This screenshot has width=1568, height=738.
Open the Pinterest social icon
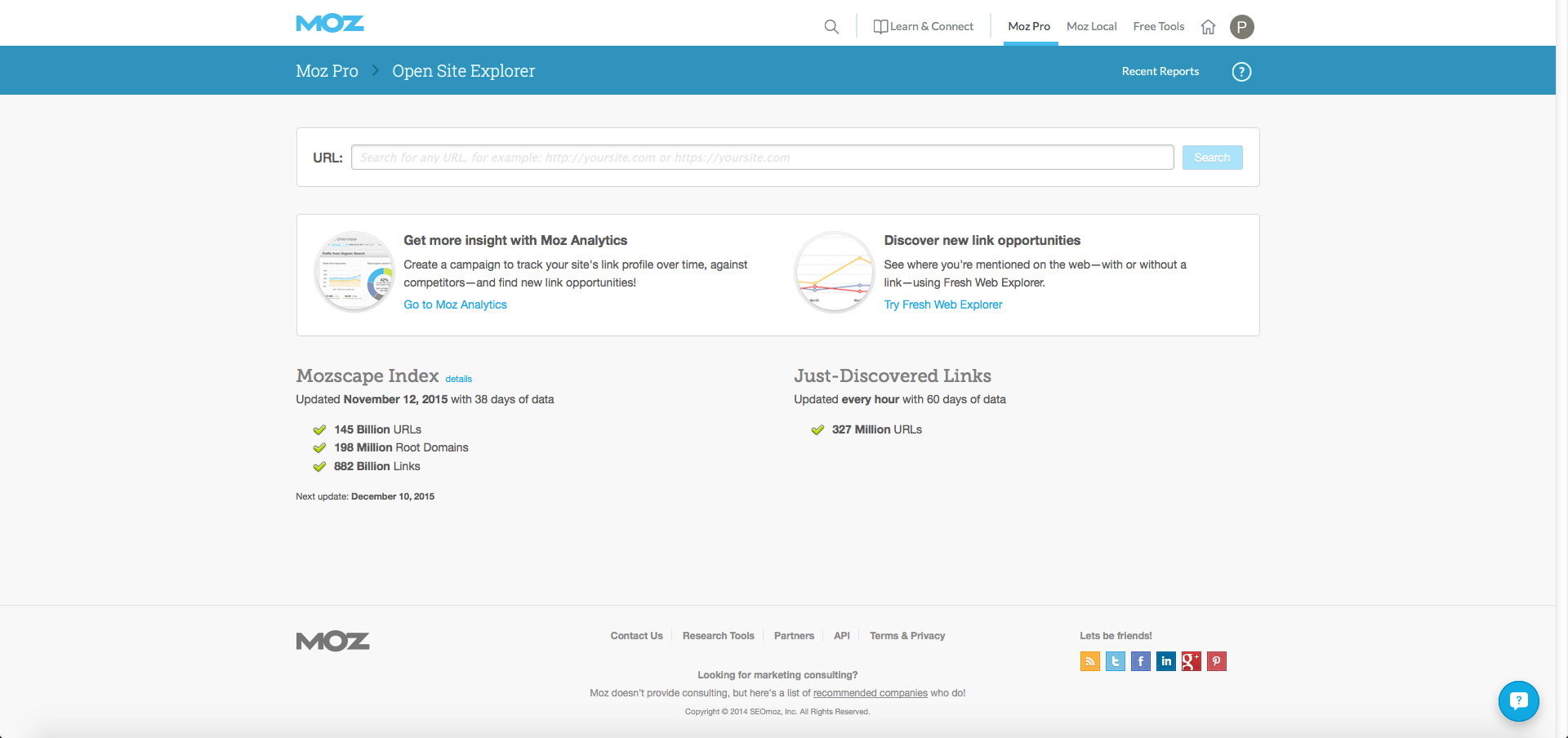tap(1217, 661)
